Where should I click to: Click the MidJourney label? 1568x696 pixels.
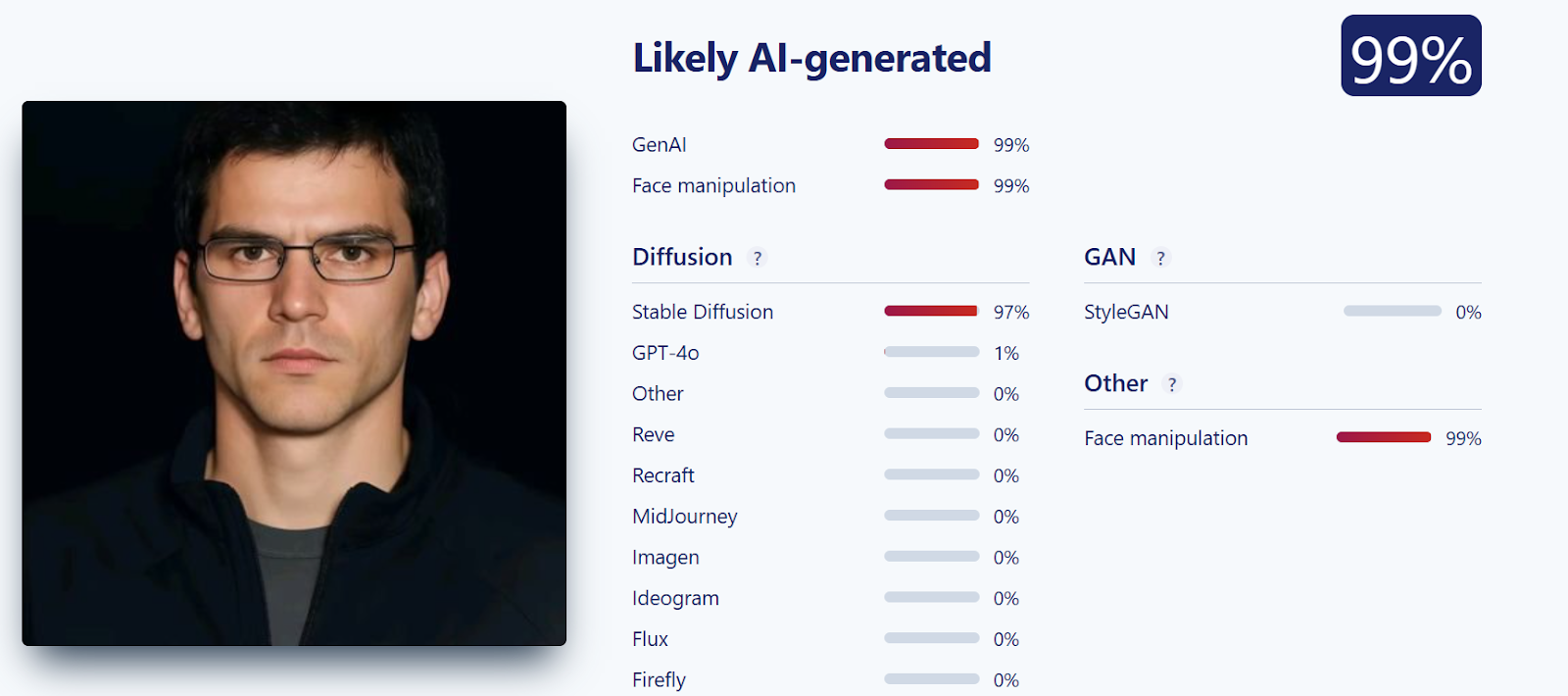click(x=685, y=517)
